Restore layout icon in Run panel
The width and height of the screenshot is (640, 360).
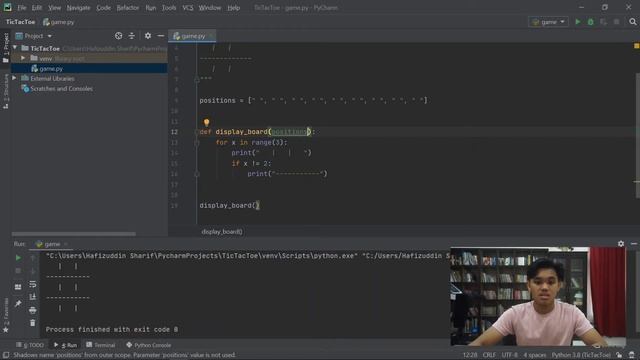tap(18, 287)
